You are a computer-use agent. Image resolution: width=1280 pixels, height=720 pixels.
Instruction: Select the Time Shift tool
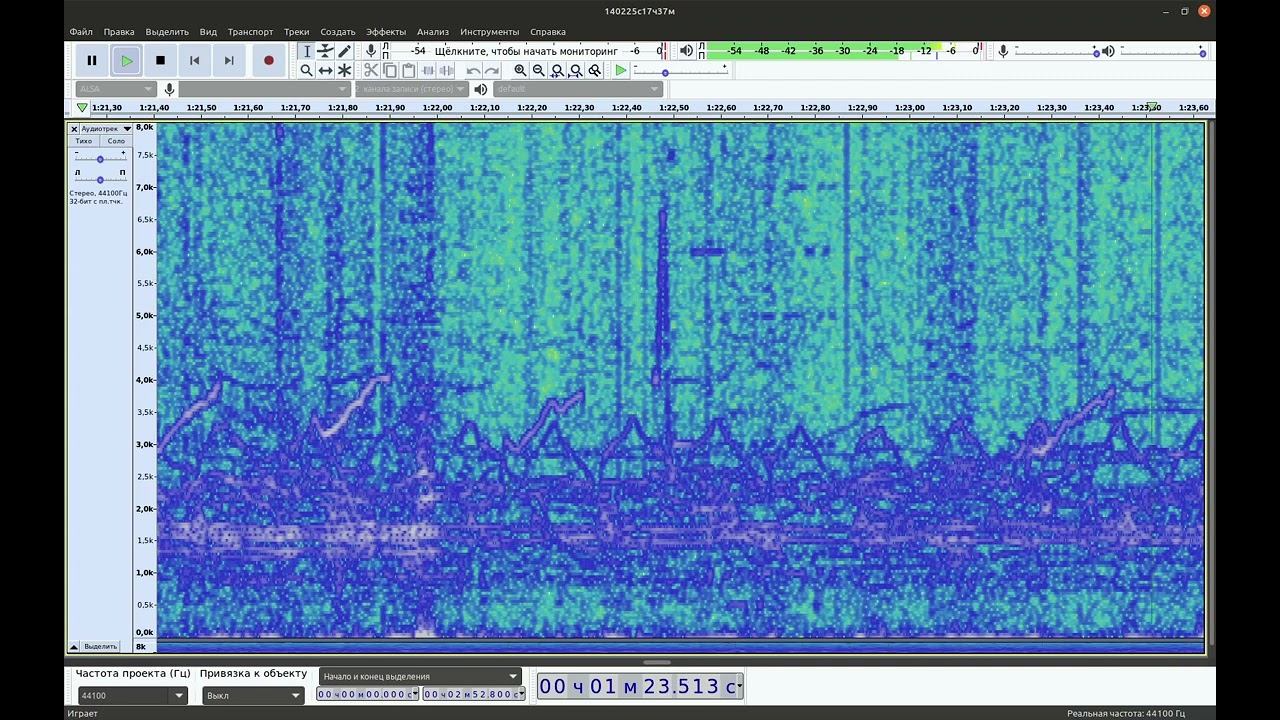[x=326, y=70]
